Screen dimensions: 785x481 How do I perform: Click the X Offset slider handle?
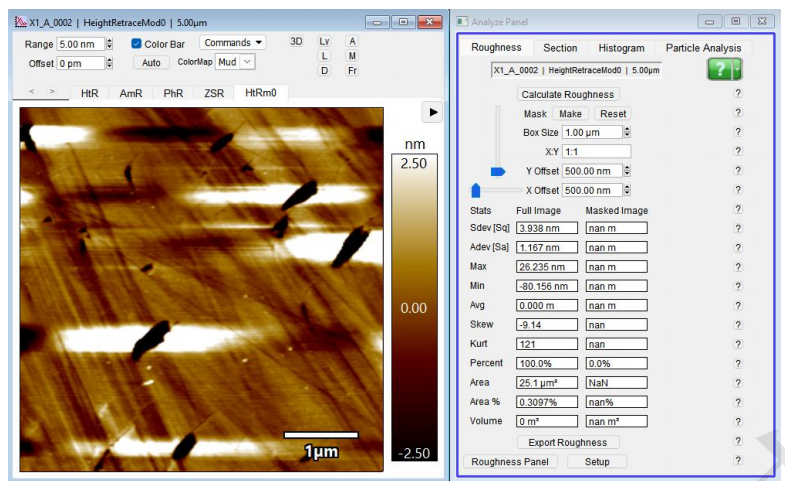tap(476, 190)
